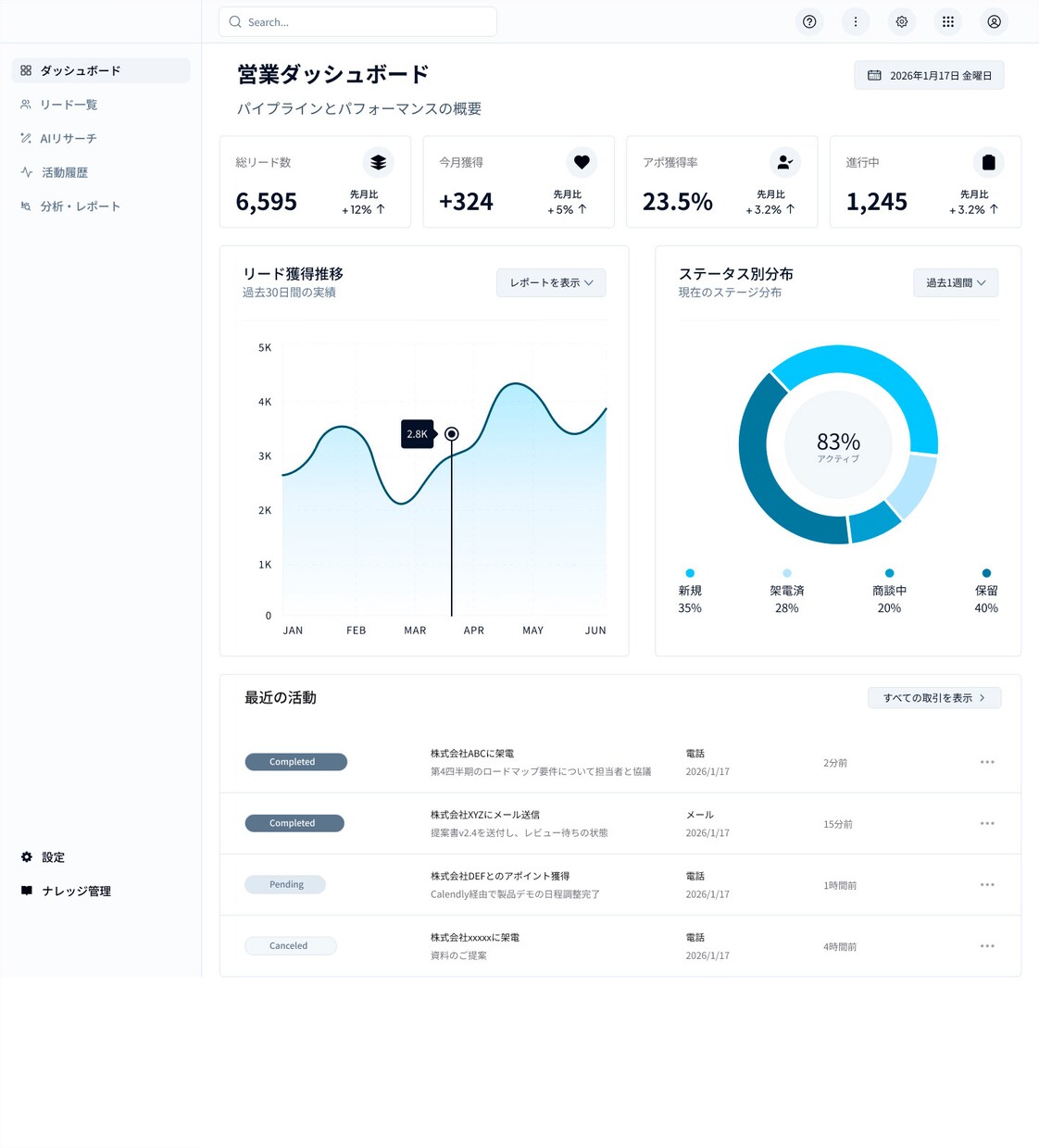Click the chart marker point near 2.8K

[x=452, y=433]
